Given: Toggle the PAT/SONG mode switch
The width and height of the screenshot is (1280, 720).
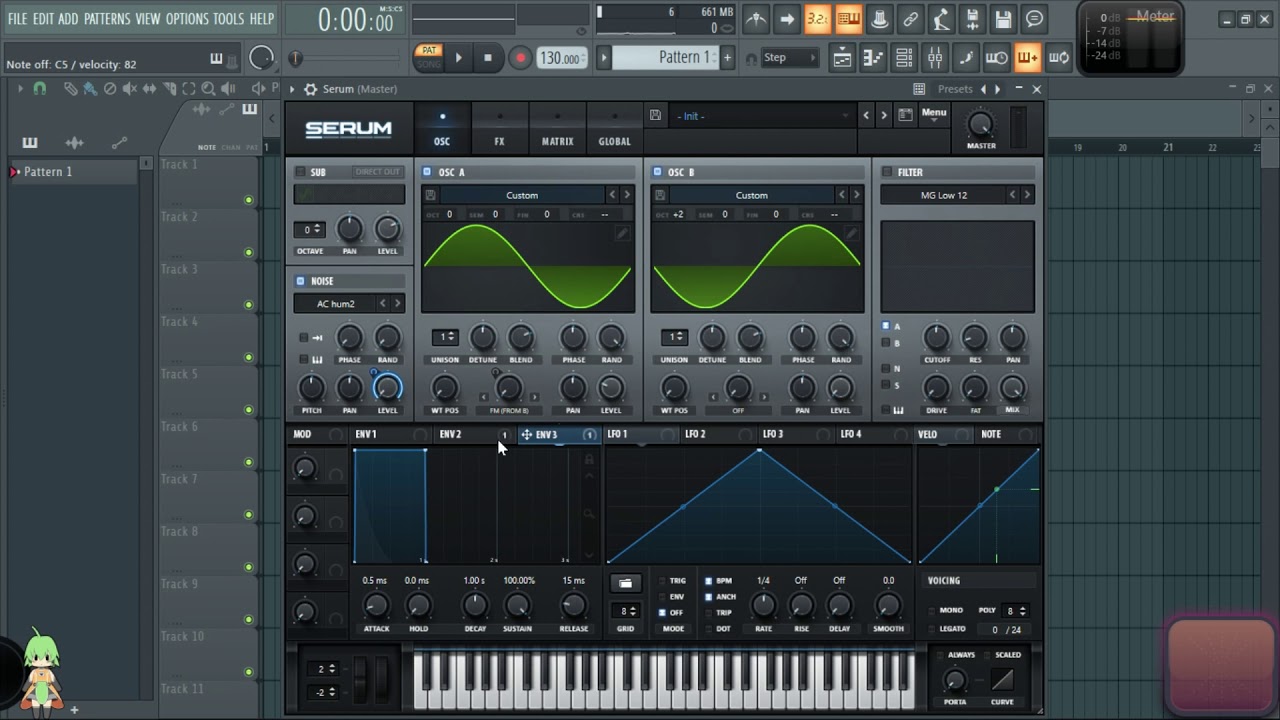Looking at the screenshot, I should click(429, 57).
